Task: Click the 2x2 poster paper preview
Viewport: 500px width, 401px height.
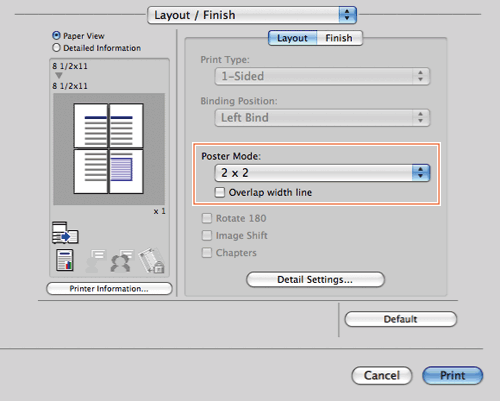Action: tap(109, 149)
